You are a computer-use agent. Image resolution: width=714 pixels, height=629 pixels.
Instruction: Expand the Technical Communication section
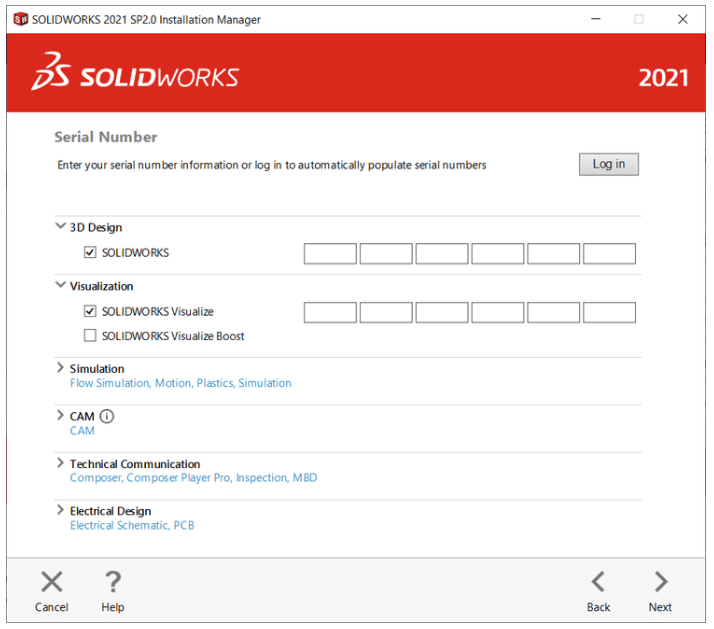pos(60,463)
